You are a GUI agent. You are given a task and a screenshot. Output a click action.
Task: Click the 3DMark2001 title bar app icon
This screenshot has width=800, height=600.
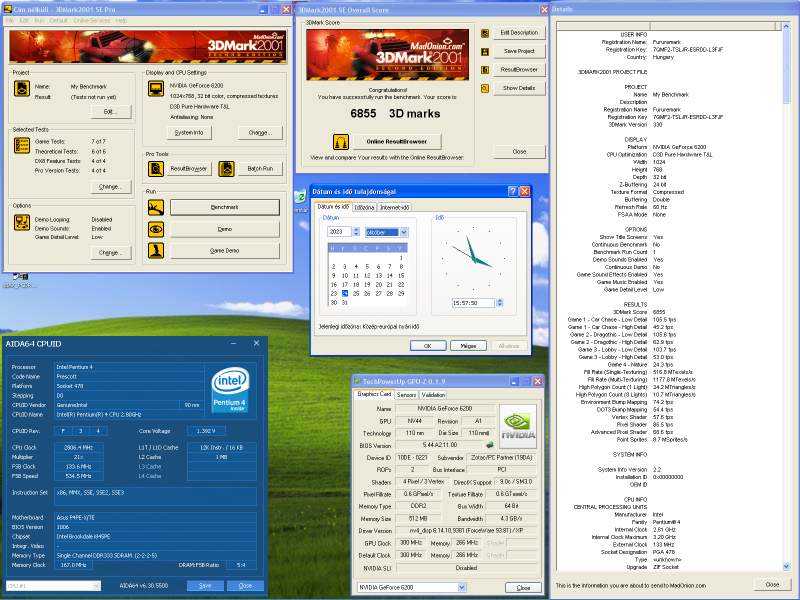[8, 9]
